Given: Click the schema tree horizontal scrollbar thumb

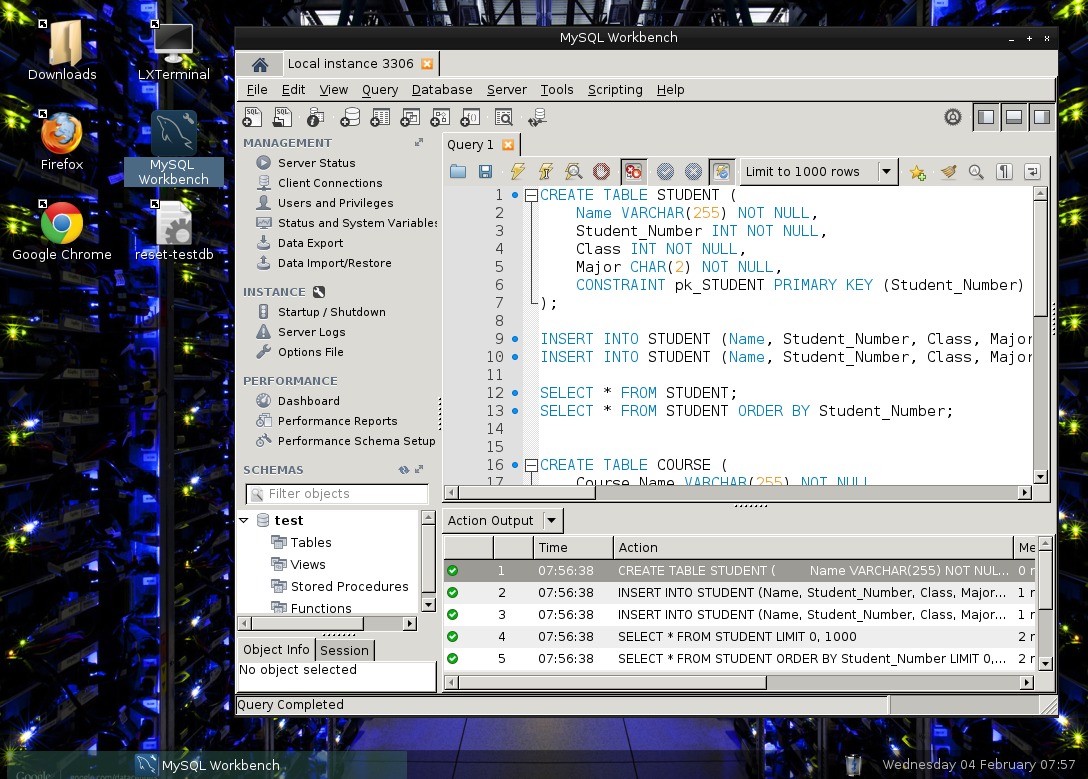Looking at the screenshot, I should [307, 624].
